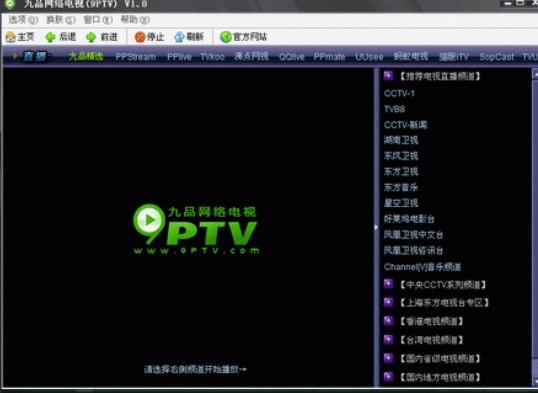538x393 pixels.
Task: Click the 9PTV app icon in title bar
Action: pyautogui.click(x=10, y=4)
